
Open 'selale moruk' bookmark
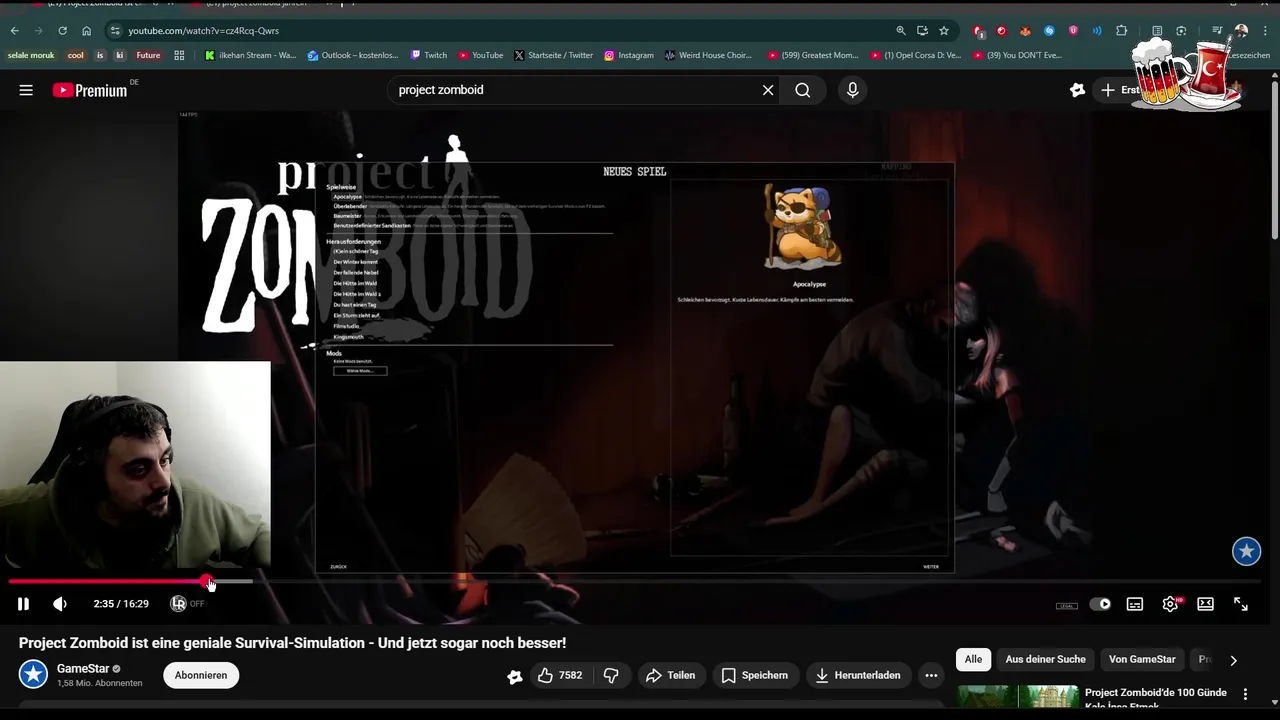click(31, 56)
